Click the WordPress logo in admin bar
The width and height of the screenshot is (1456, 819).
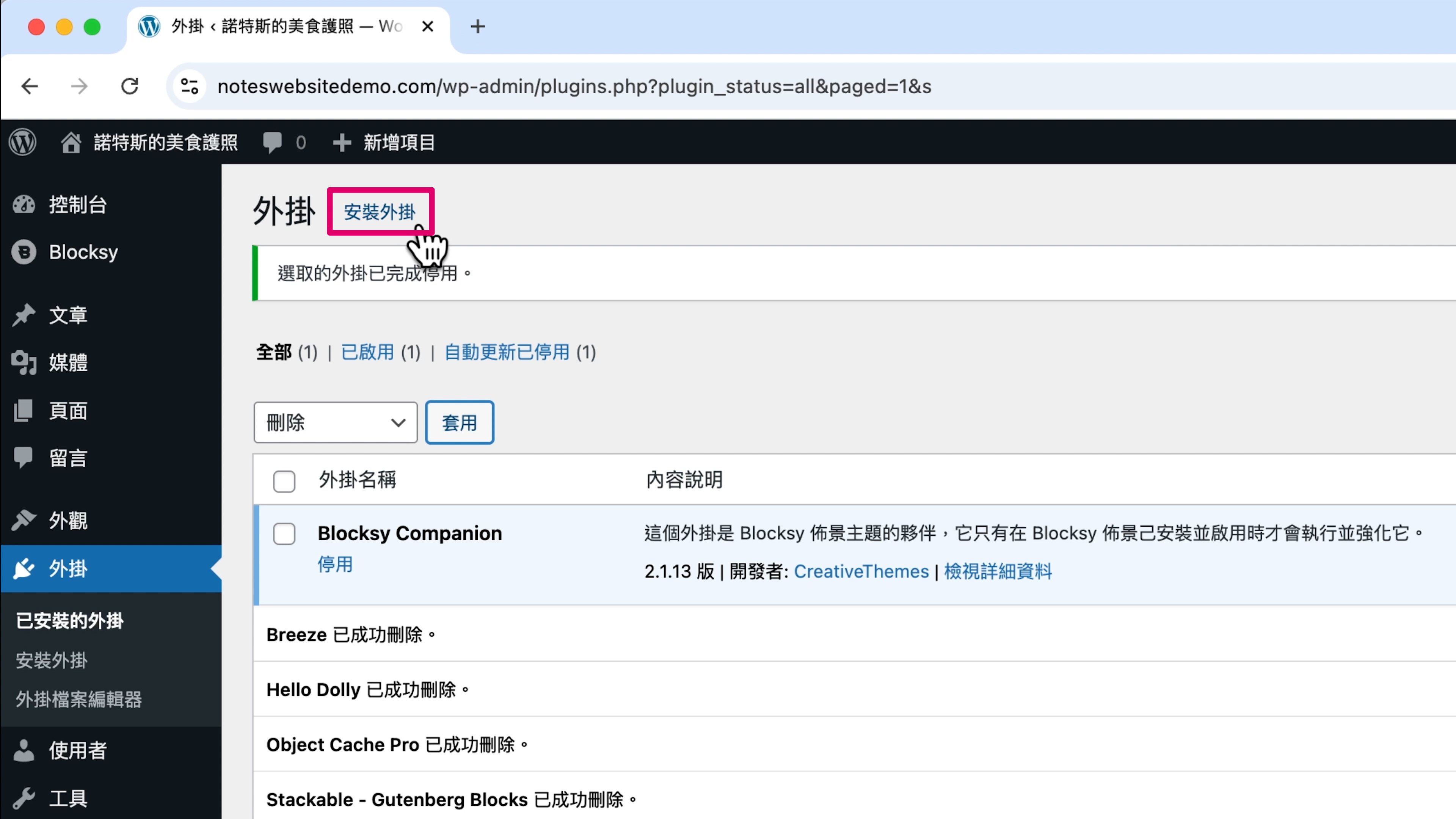click(23, 143)
